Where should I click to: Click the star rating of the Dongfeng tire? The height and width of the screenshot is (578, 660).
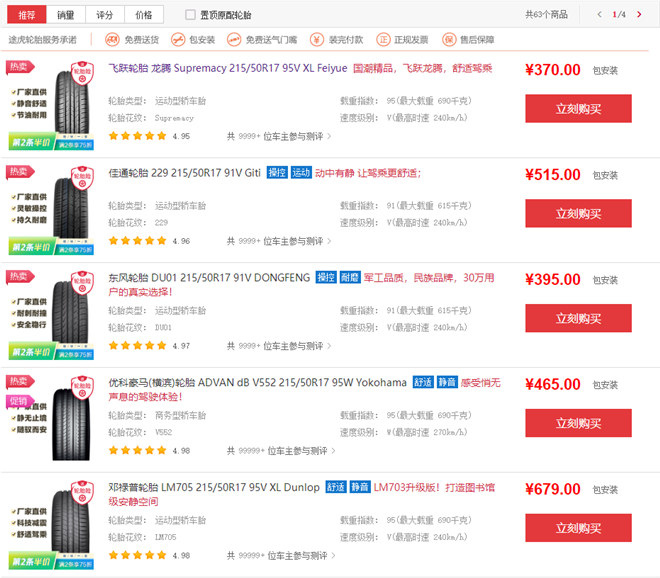[138, 345]
